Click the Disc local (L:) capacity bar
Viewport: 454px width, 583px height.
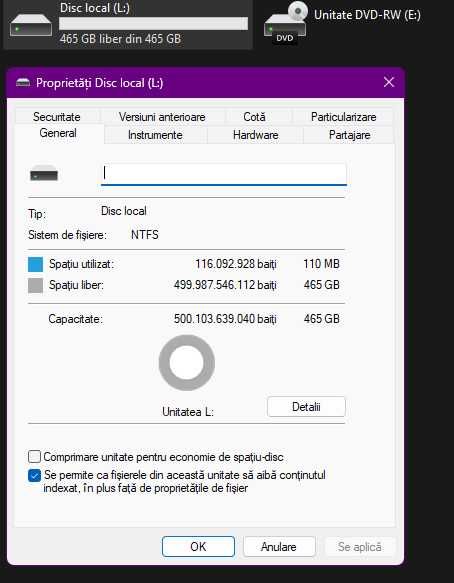click(154, 23)
